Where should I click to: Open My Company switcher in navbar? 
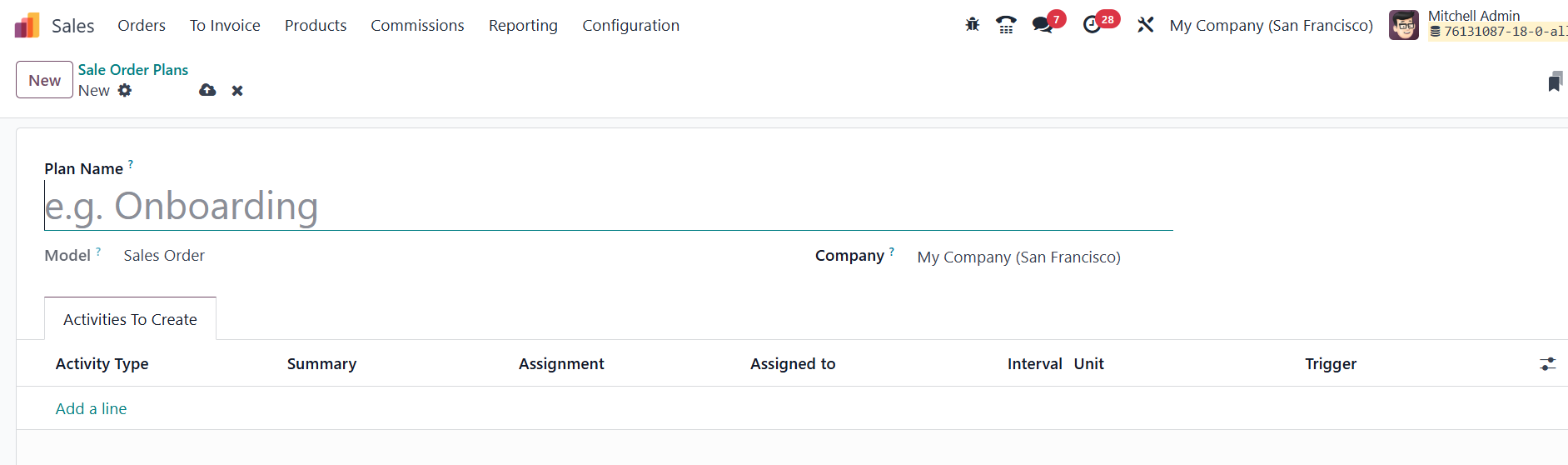coord(1271,26)
